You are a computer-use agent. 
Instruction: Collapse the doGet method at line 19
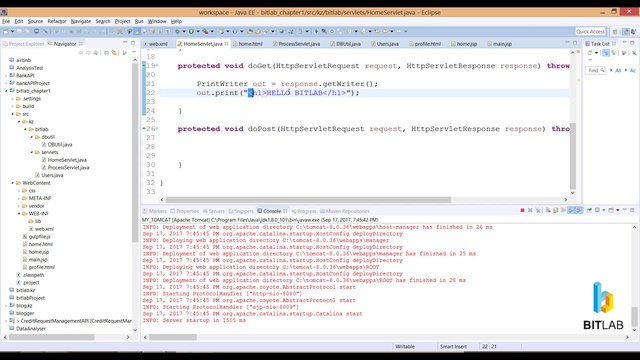pyautogui.click(x=157, y=65)
